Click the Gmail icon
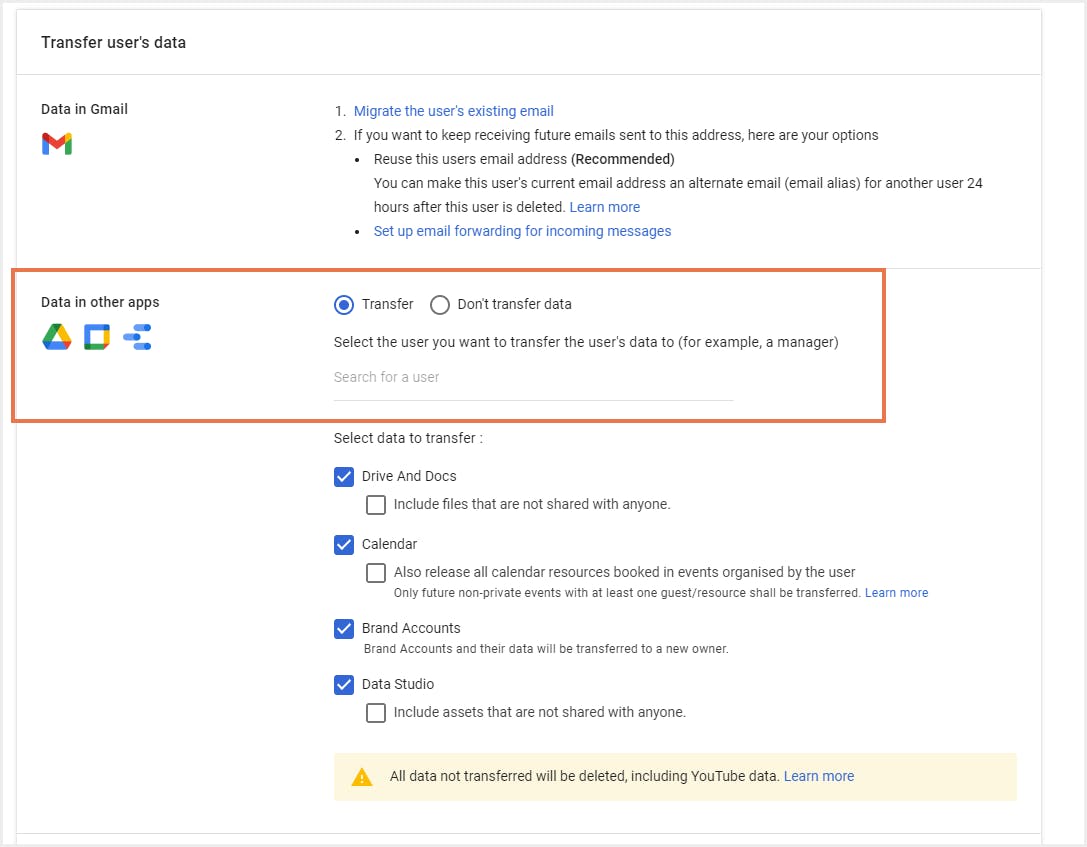The width and height of the screenshot is (1087, 847). click(57, 144)
